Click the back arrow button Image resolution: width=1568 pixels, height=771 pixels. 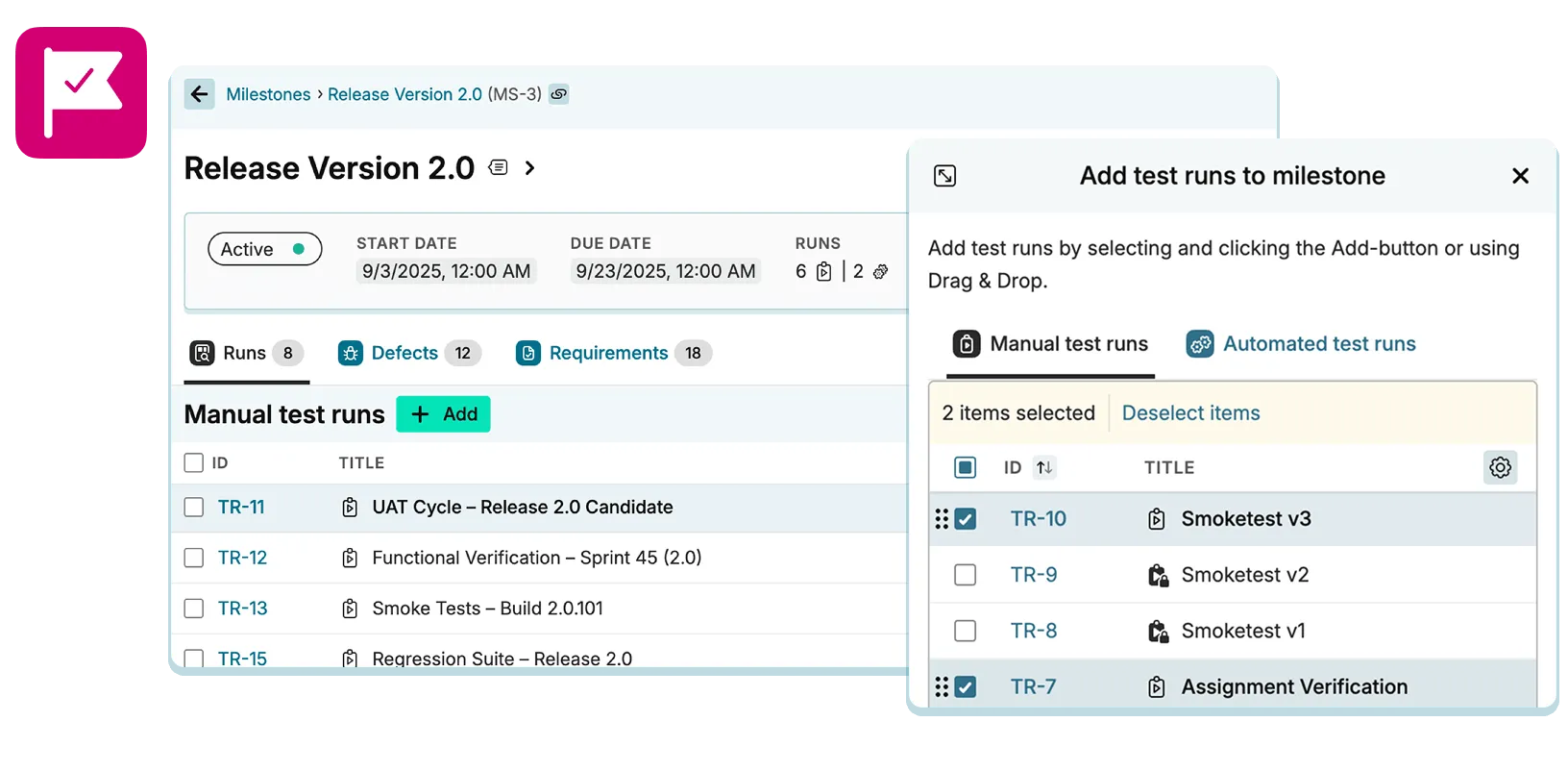pyautogui.click(x=199, y=94)
